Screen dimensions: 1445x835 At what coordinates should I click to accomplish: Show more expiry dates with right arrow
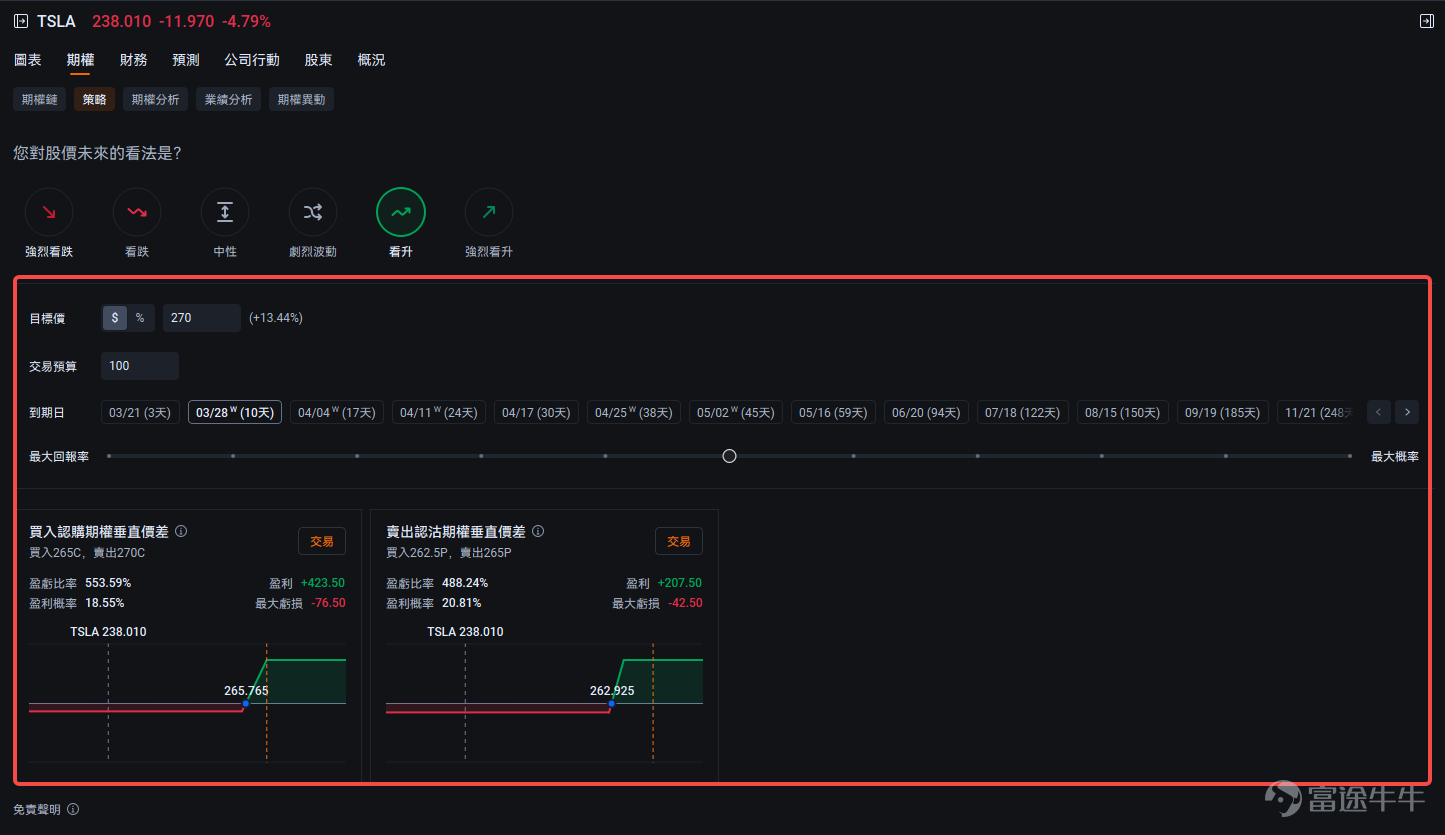(1407, 412)
